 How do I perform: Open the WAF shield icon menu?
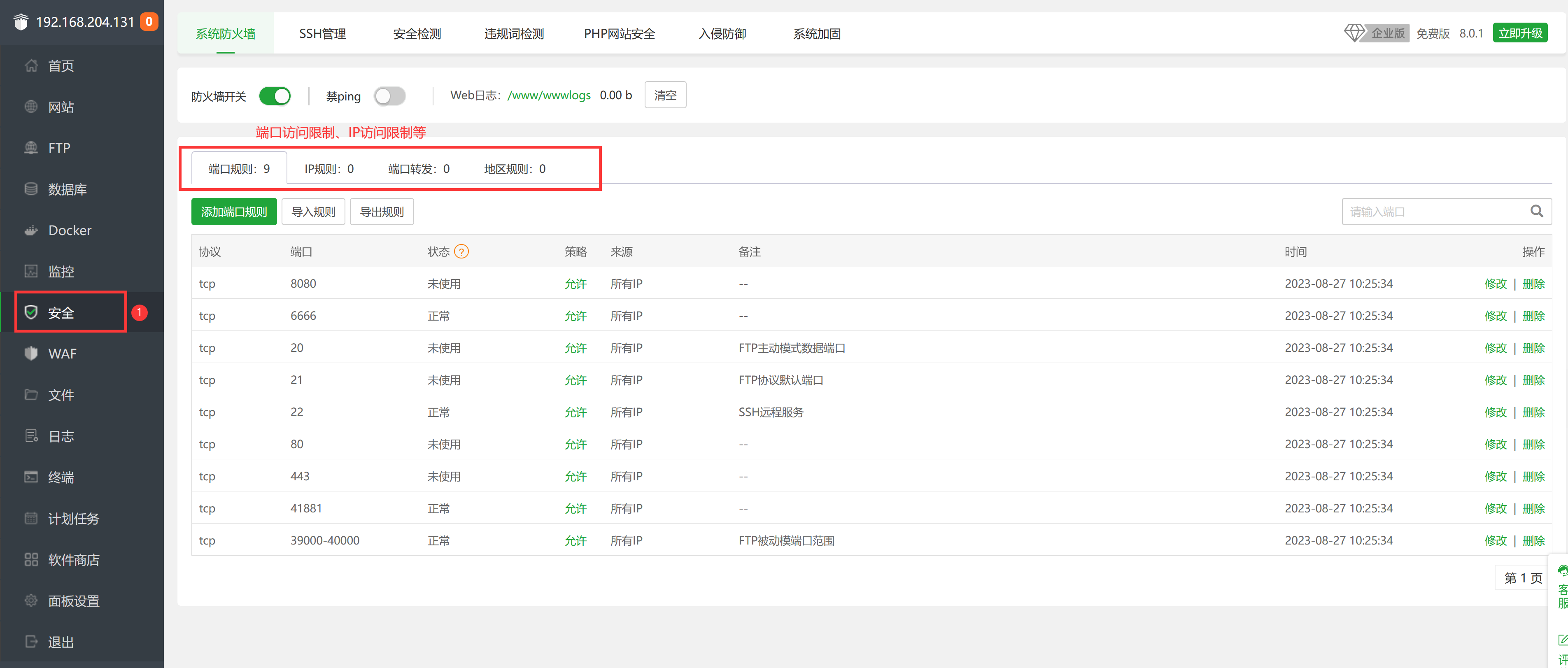click(31, 354)
